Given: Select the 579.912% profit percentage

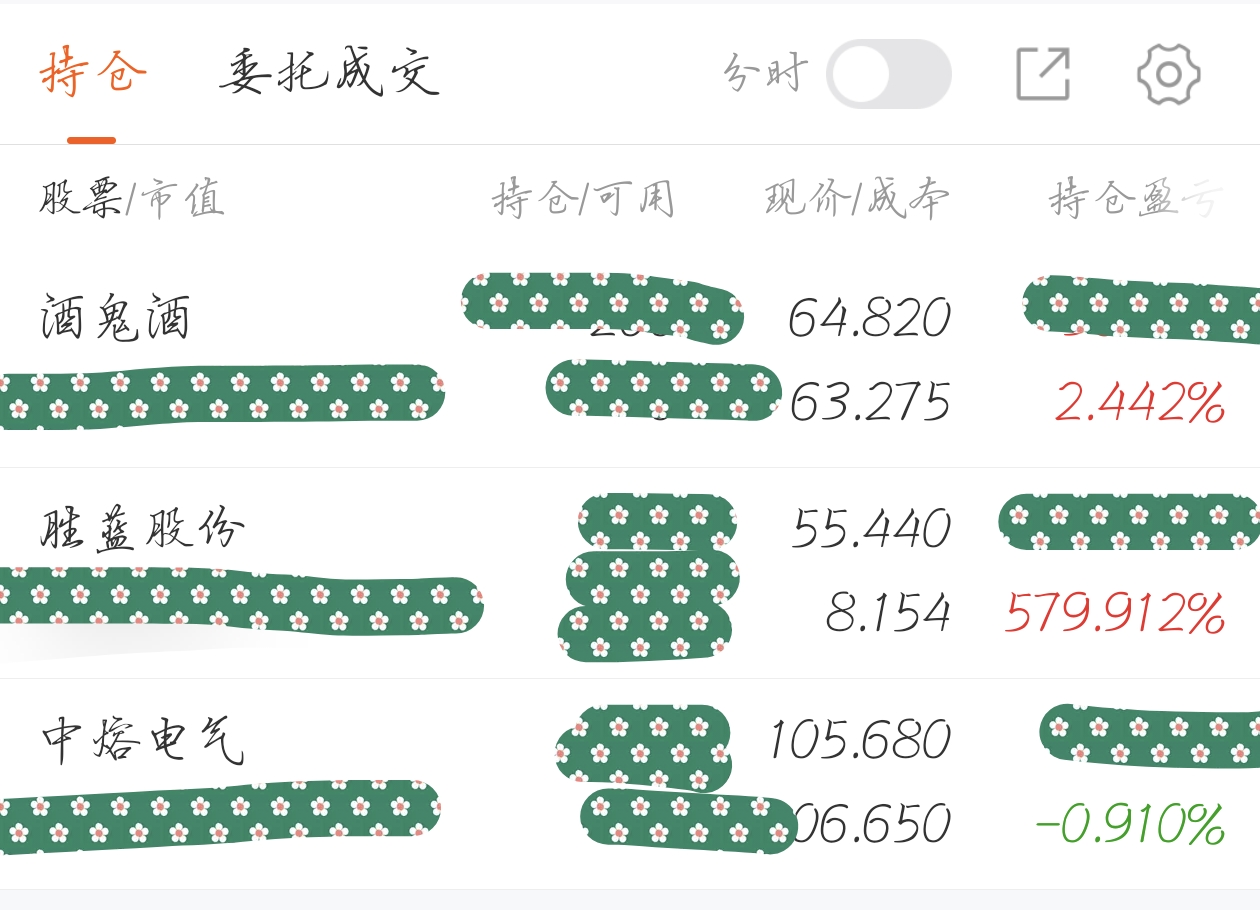Looking at the screenshot, I should pyautogui.click(x=1115, y=612).
